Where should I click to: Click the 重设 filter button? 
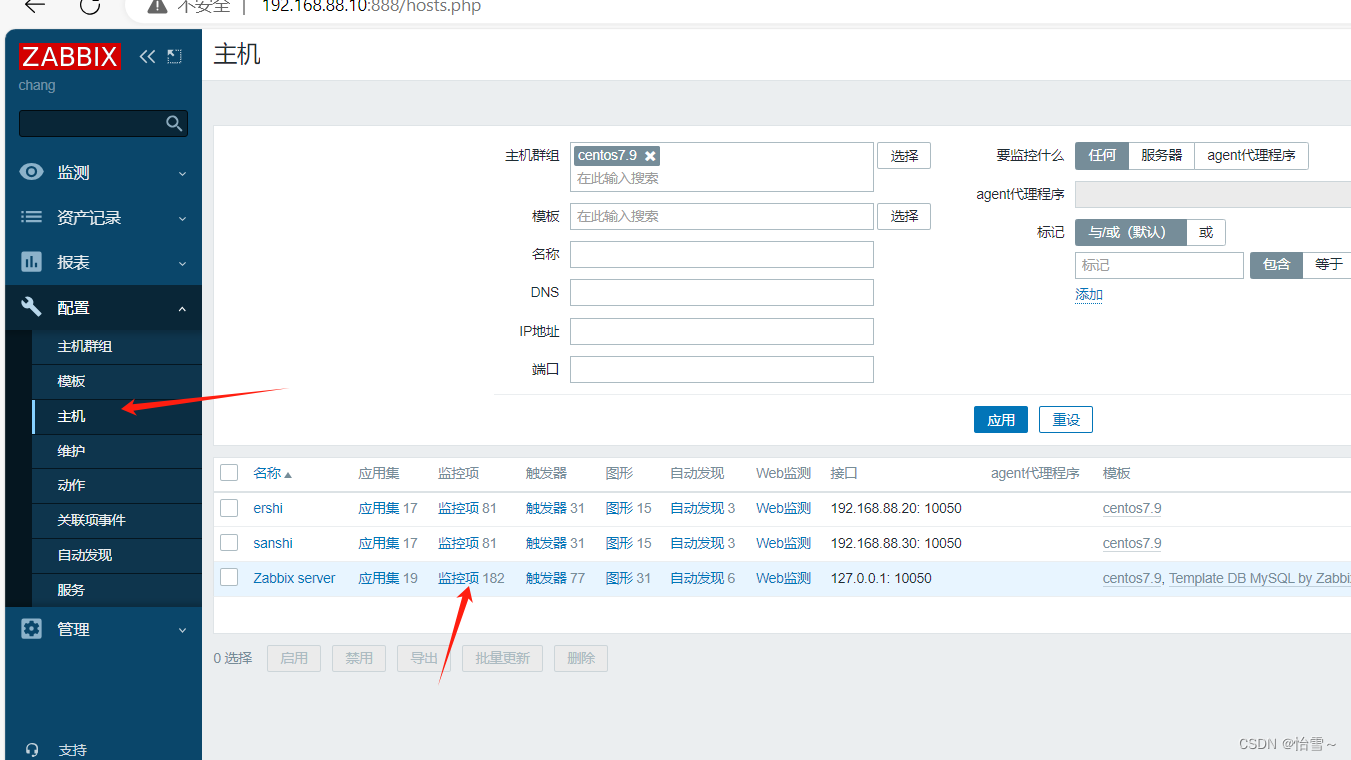coord(1066,420)
